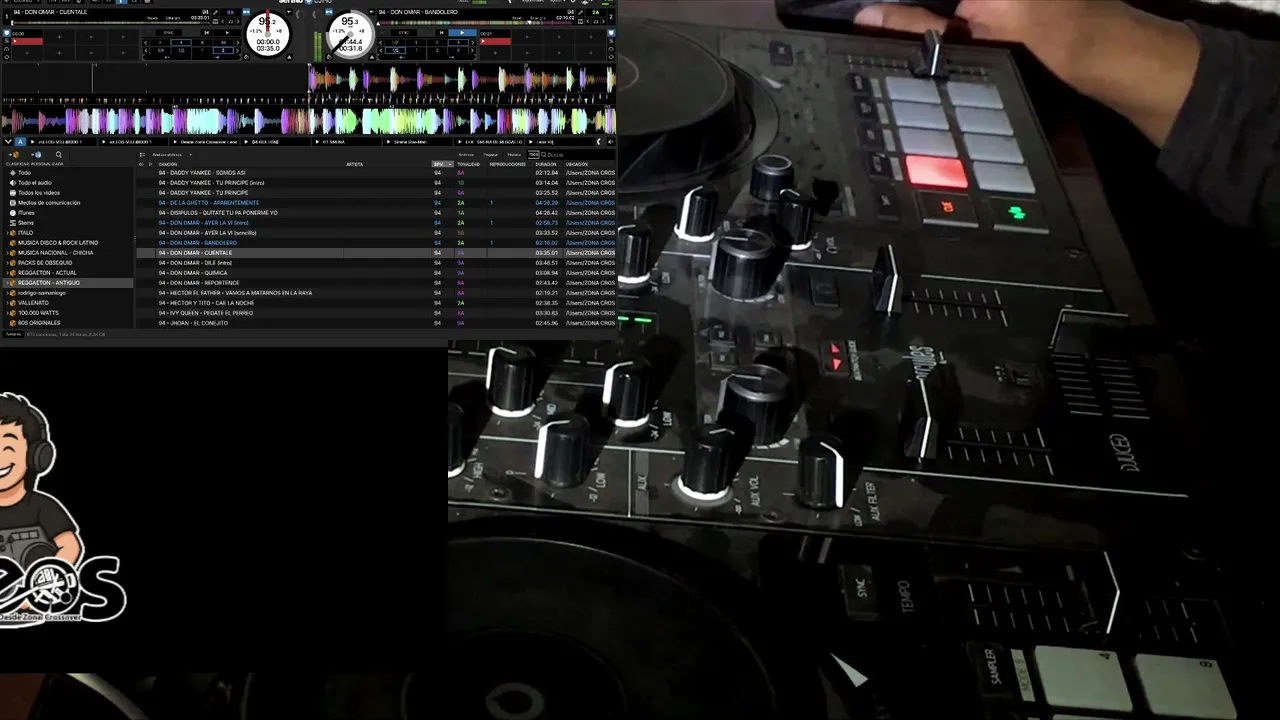
Task: Click the add crate icon
Action: (x=13, y=154)
